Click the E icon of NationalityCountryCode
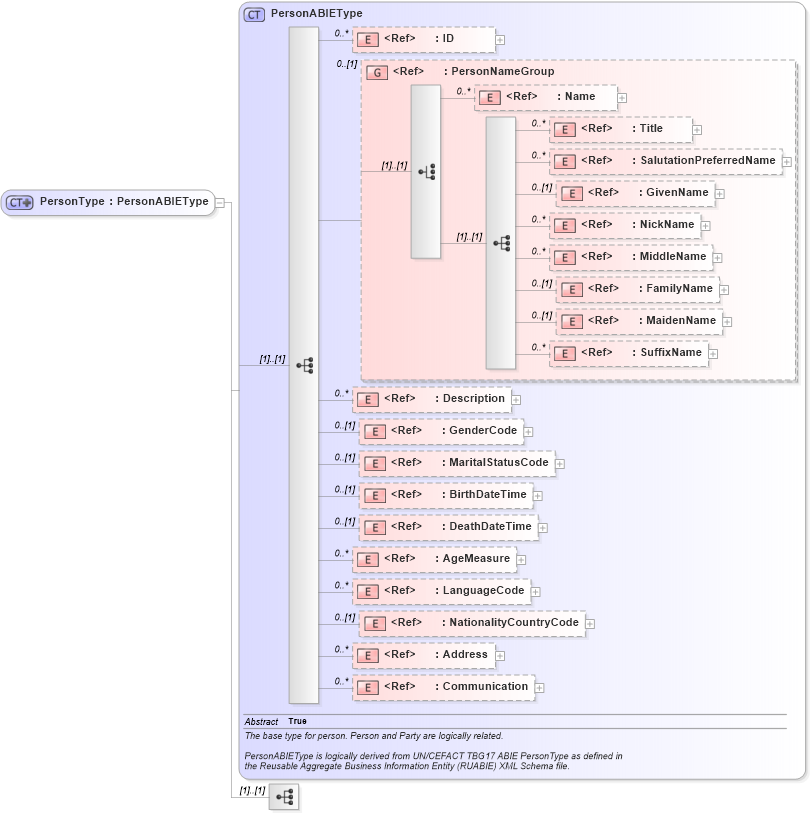Screen dimensions: 810x814 (x=375, y=623)
